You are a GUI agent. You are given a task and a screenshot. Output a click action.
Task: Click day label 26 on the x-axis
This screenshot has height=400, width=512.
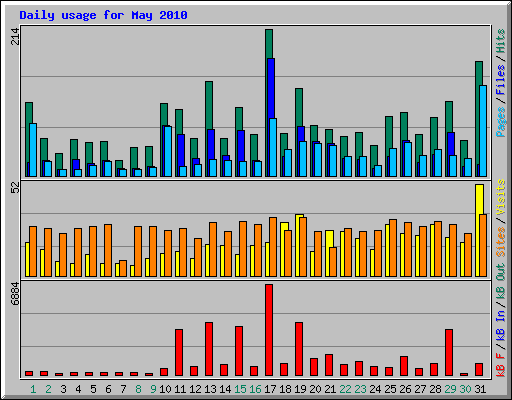pyautogui.click(x=405, y=389)
